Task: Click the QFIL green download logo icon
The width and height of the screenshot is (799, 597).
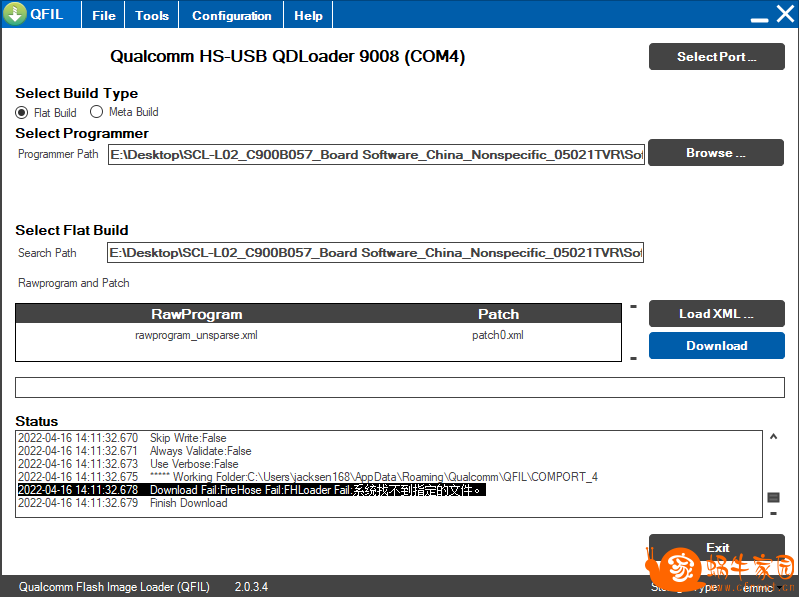Action: (x=15, y=14)
